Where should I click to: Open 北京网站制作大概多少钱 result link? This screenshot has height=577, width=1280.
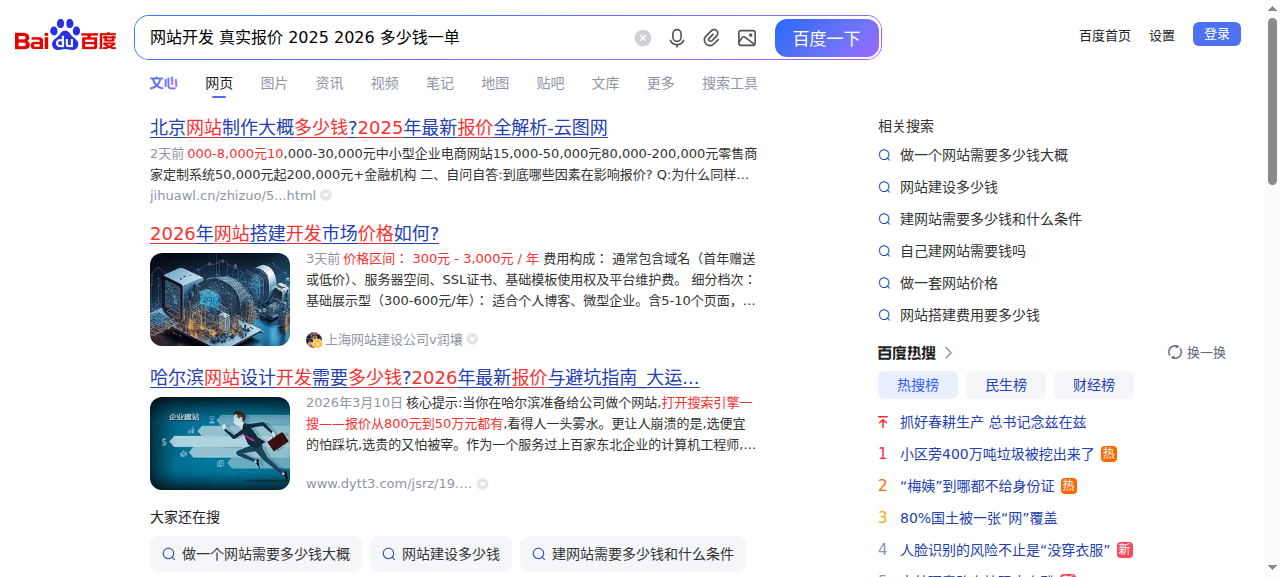click(378, 128)
